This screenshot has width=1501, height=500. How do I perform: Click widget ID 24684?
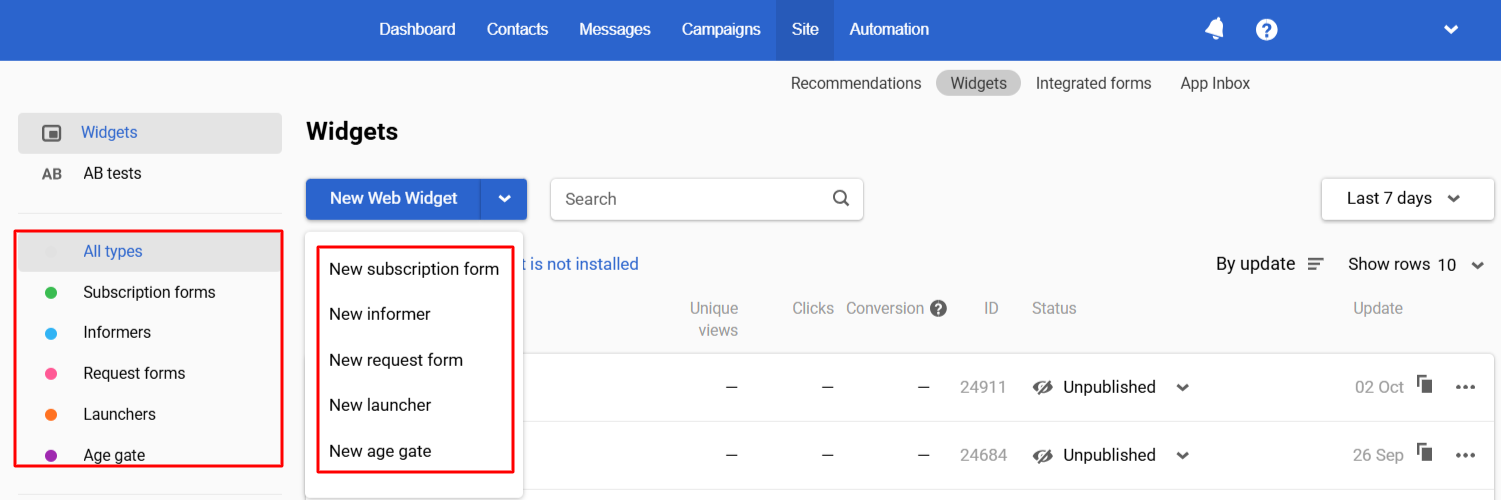pos(983,455)
